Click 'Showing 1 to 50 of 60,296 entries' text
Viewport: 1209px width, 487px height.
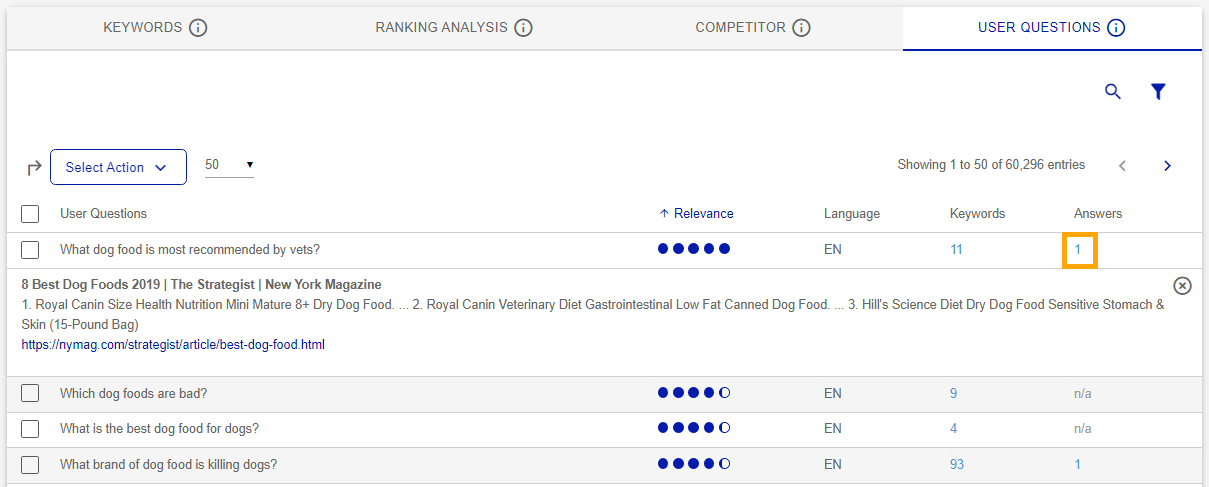pos(991,165)
